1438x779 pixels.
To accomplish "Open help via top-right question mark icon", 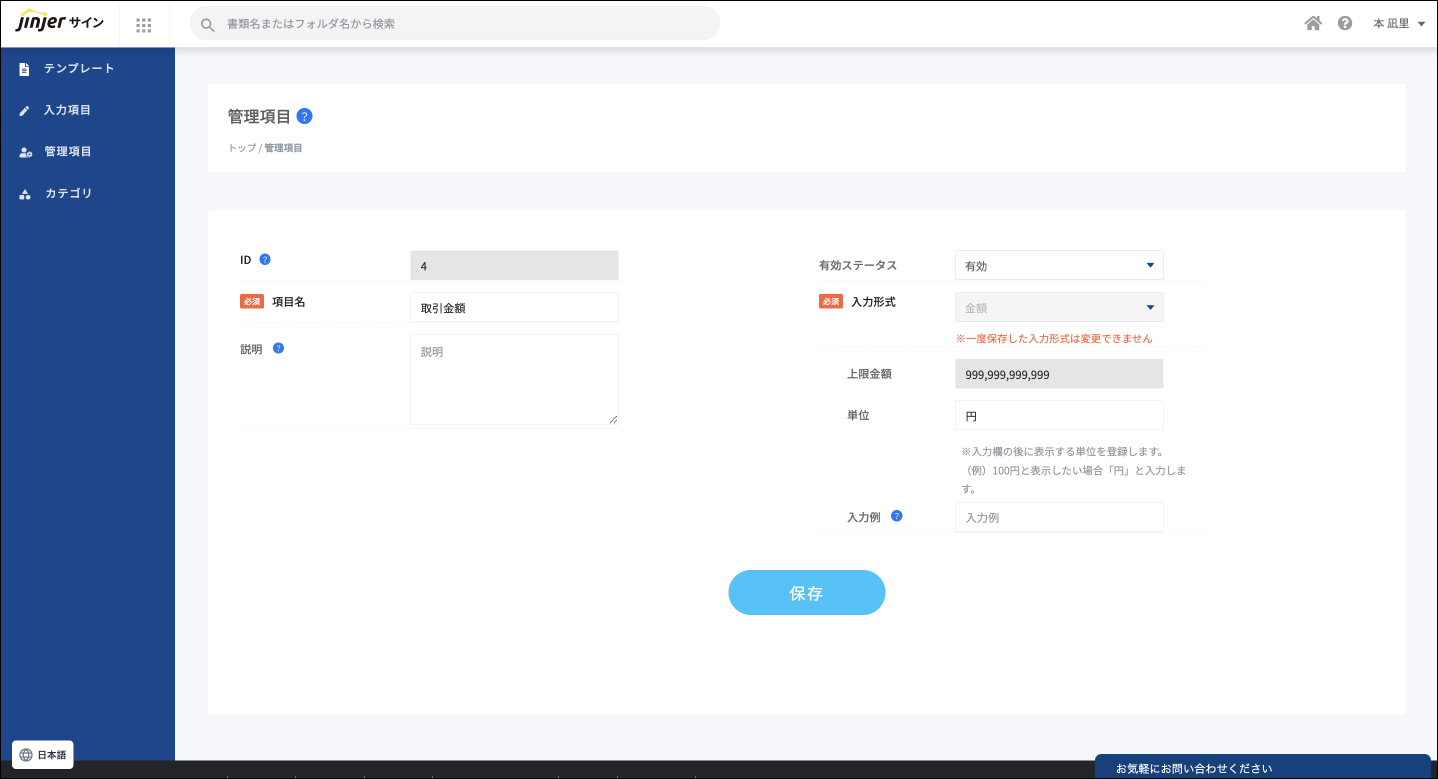I will [1345, 23].
